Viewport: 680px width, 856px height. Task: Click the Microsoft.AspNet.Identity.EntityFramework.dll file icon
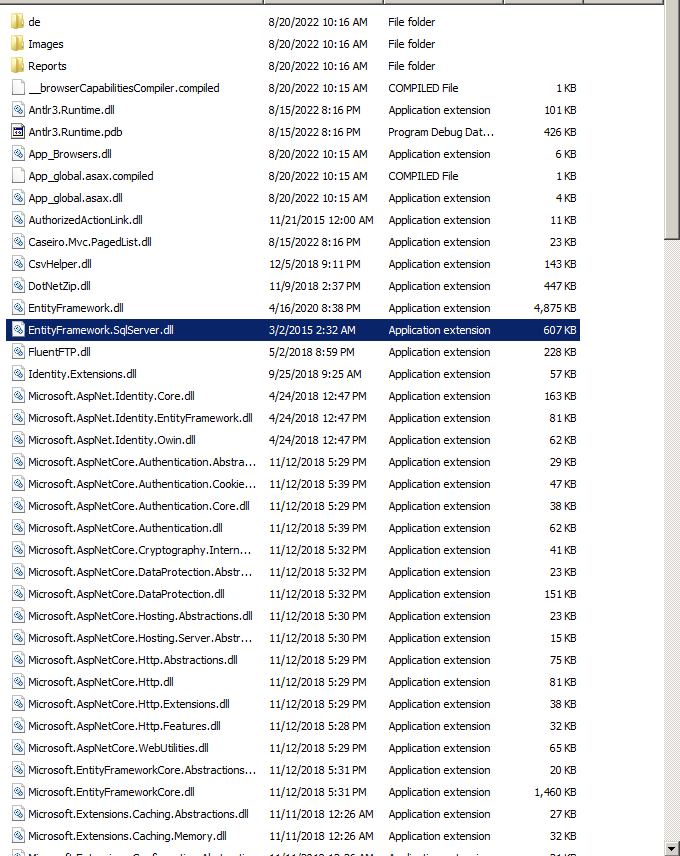(18, 418)
